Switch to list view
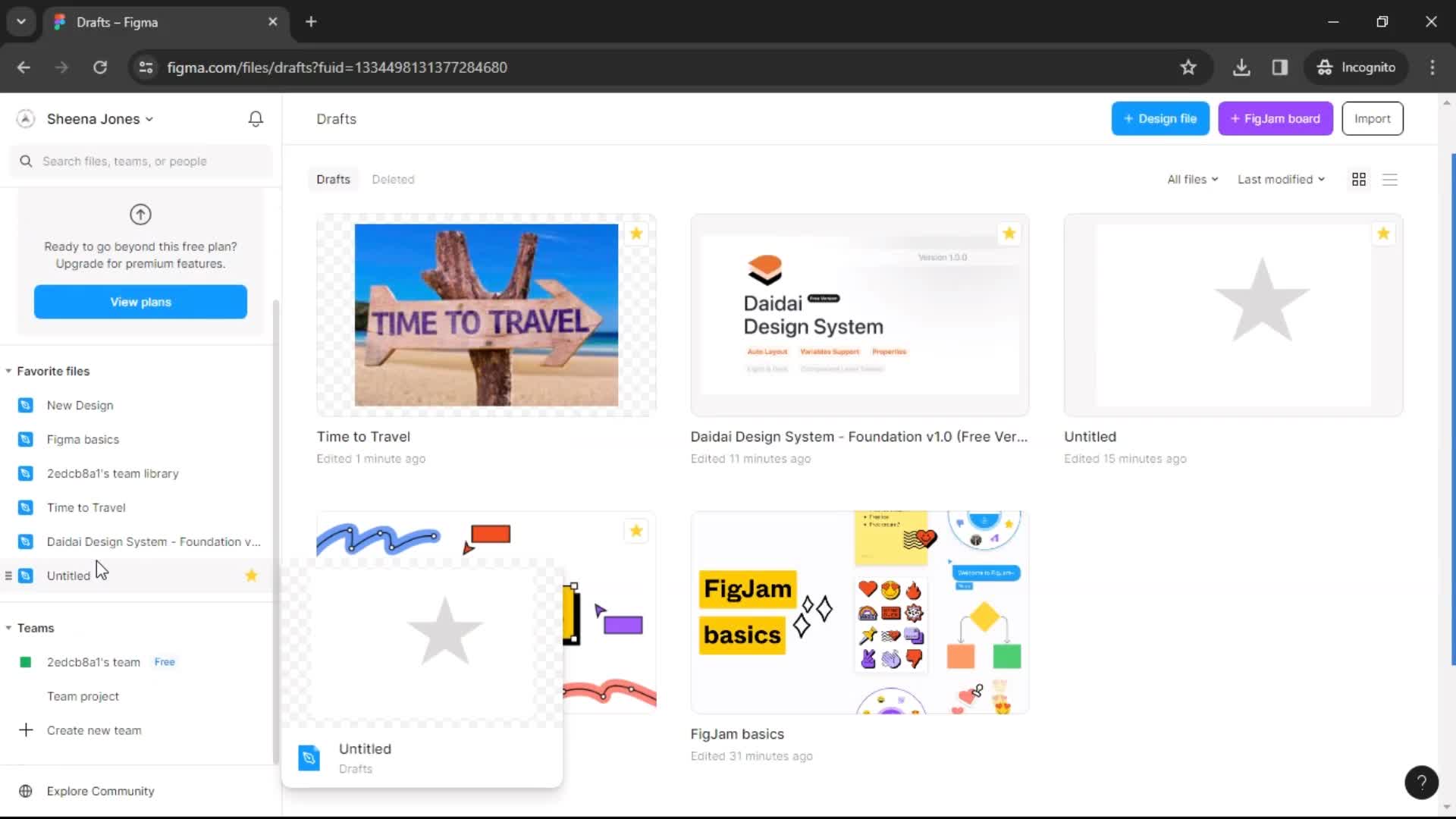The width and height of the screenshot is (1456, 819). pyautogui.click(x=1390, y=180)
